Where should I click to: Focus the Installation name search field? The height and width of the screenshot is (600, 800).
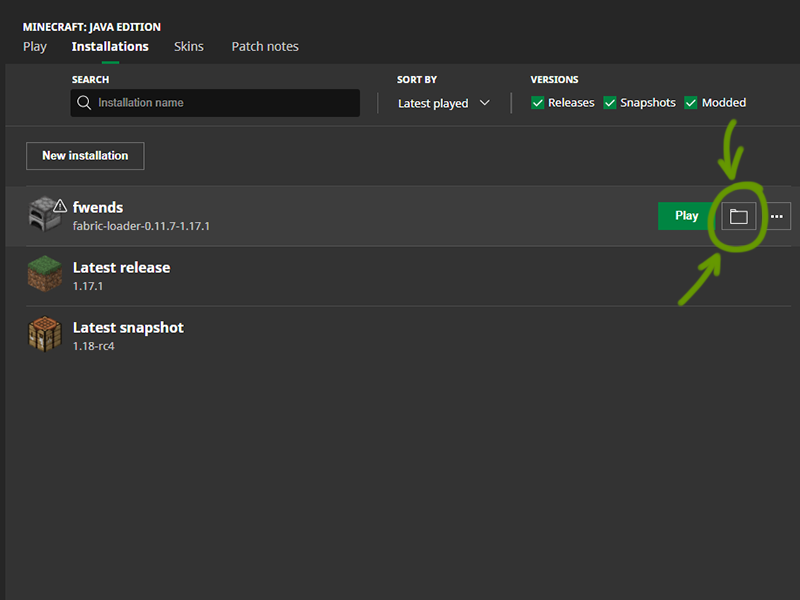click(225, 103)
